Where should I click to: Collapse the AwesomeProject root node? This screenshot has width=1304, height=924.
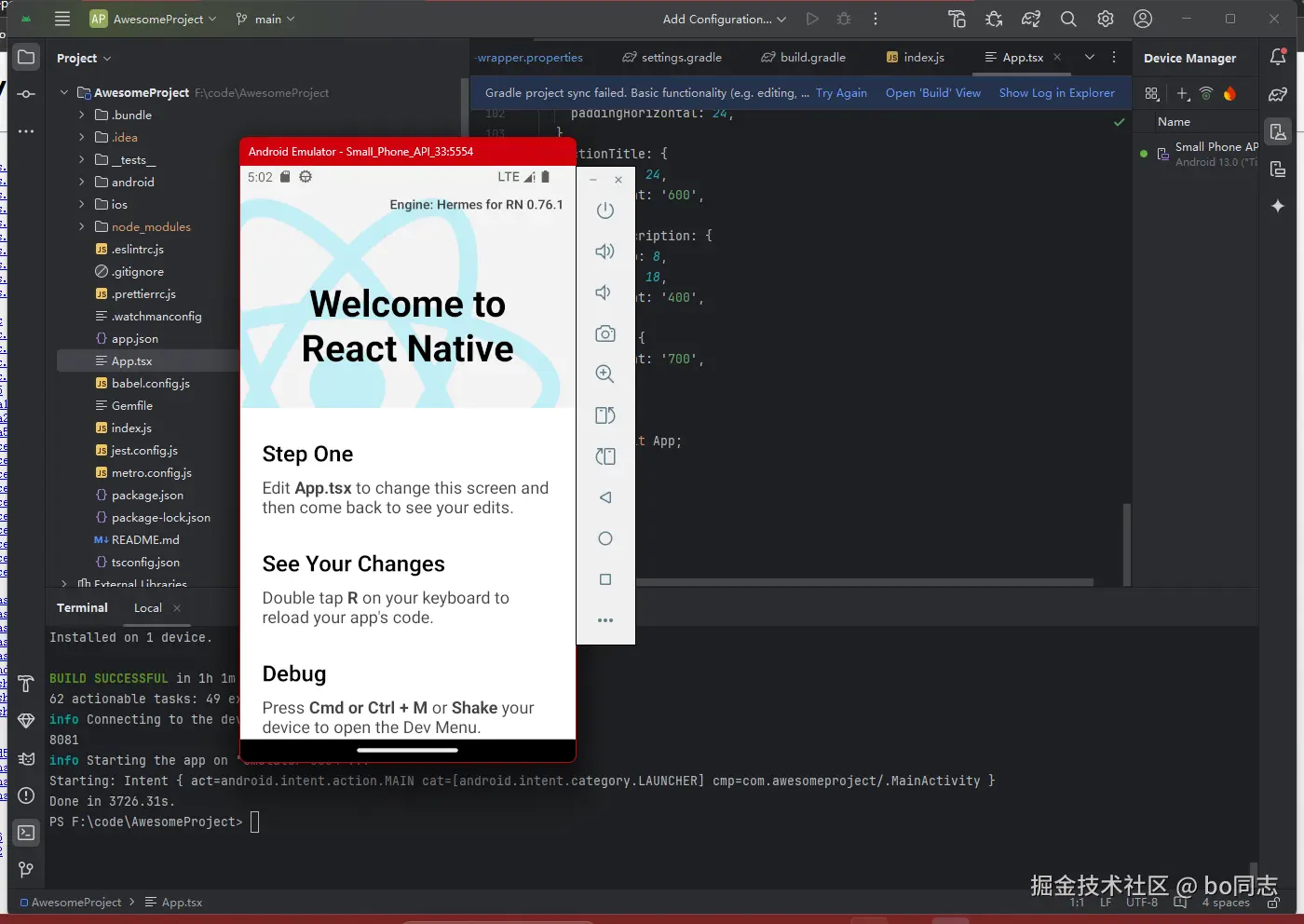pyautogui.click(x=63, y=93)
